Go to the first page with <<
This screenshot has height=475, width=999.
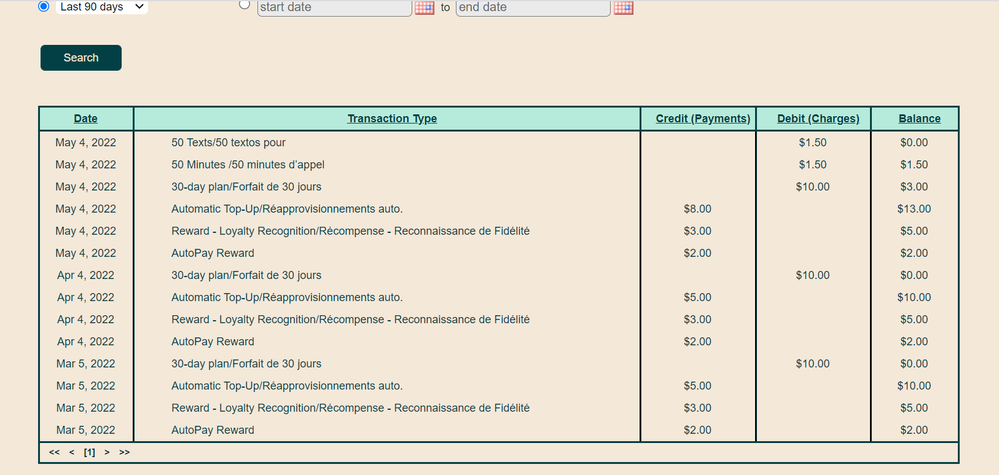[x=55, y=453]
